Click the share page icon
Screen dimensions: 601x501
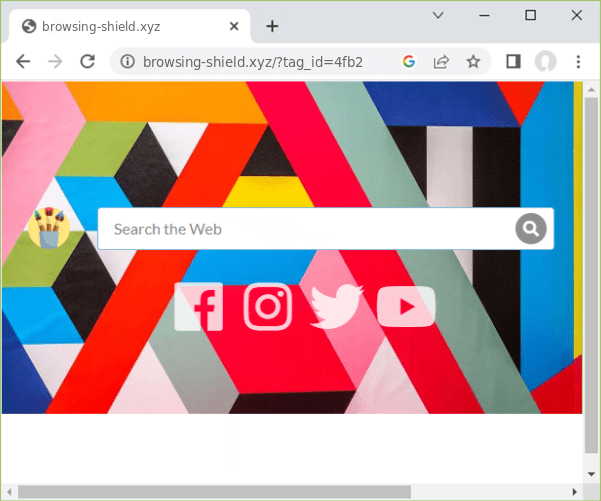(x=441, y=62)
